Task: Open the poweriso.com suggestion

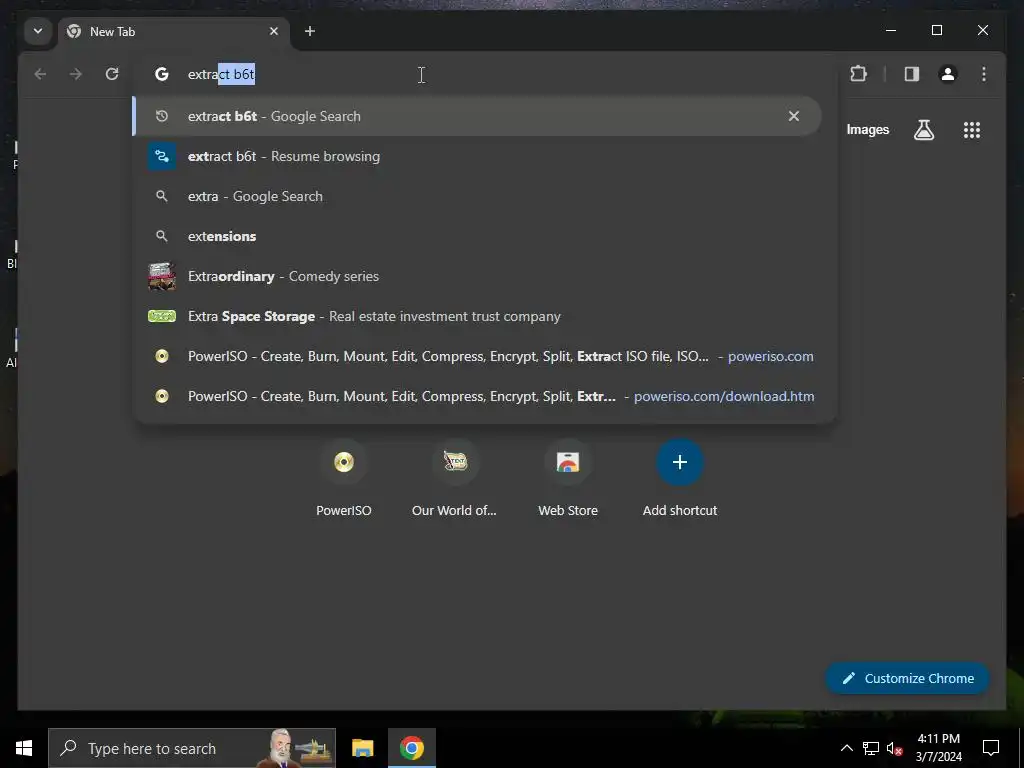Action: click(477, 357)
